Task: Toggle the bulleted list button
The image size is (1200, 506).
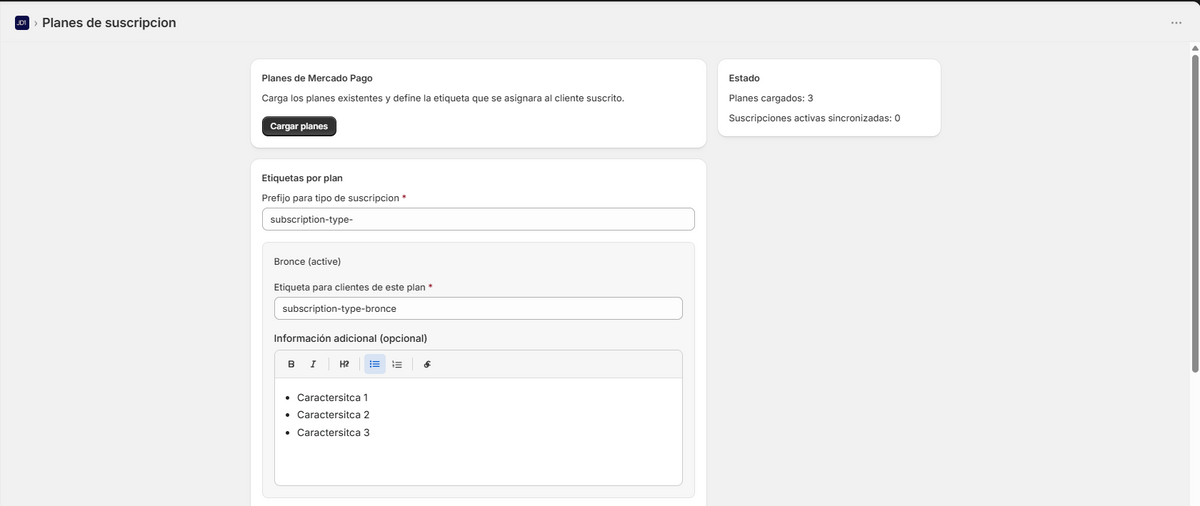Action: [375, 364]
